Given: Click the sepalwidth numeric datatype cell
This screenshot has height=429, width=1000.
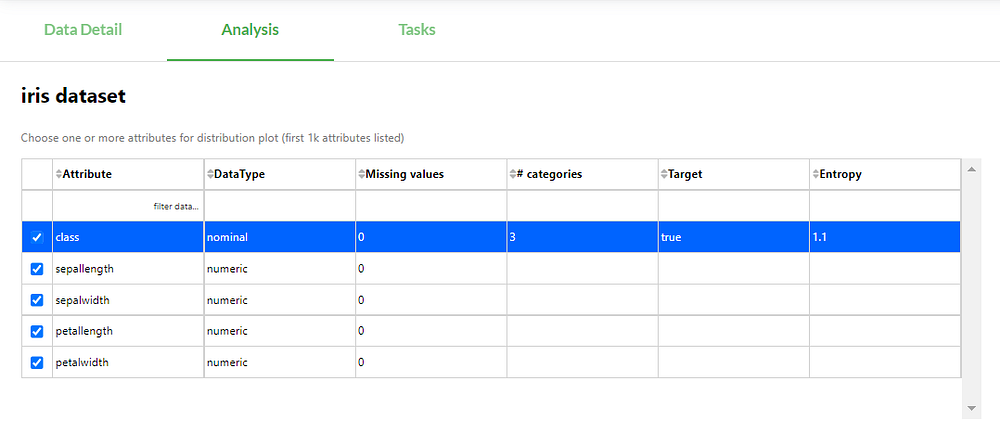Looking at the screenshot, I should (279, 300).
